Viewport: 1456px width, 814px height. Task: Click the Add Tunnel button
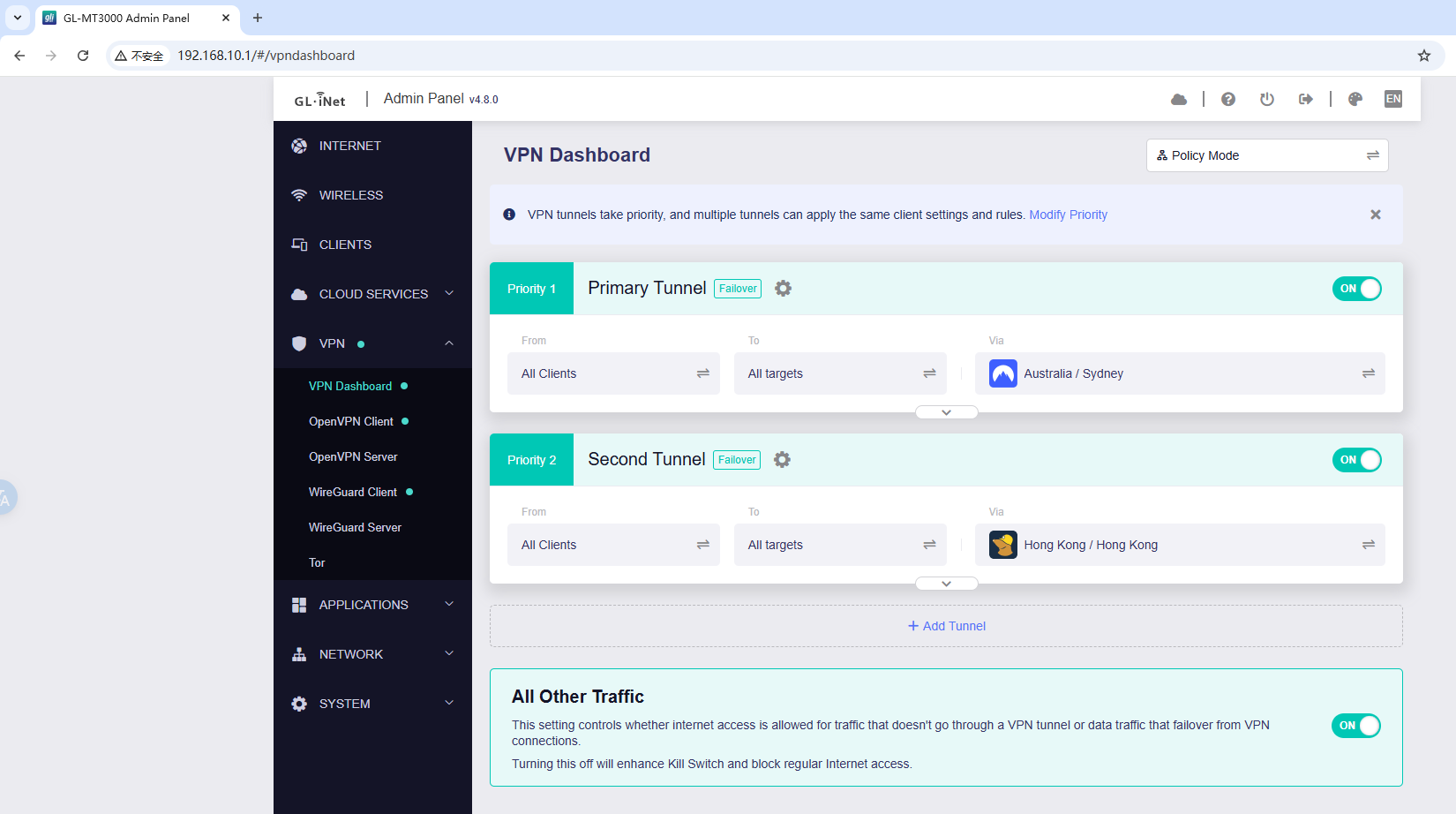coord(946,626)
